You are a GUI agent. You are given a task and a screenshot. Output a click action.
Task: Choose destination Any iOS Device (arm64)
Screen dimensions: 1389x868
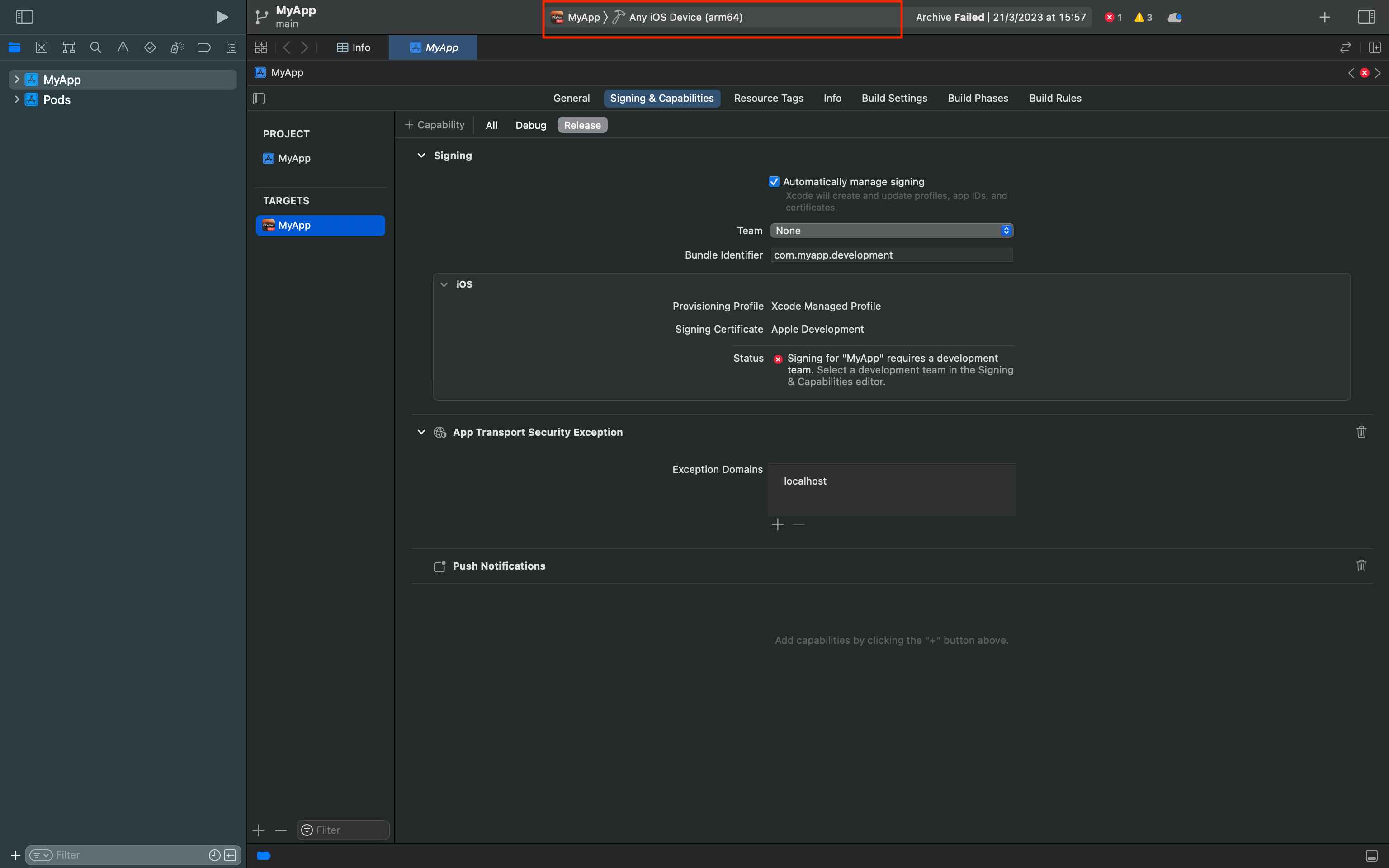click(678, 17)
